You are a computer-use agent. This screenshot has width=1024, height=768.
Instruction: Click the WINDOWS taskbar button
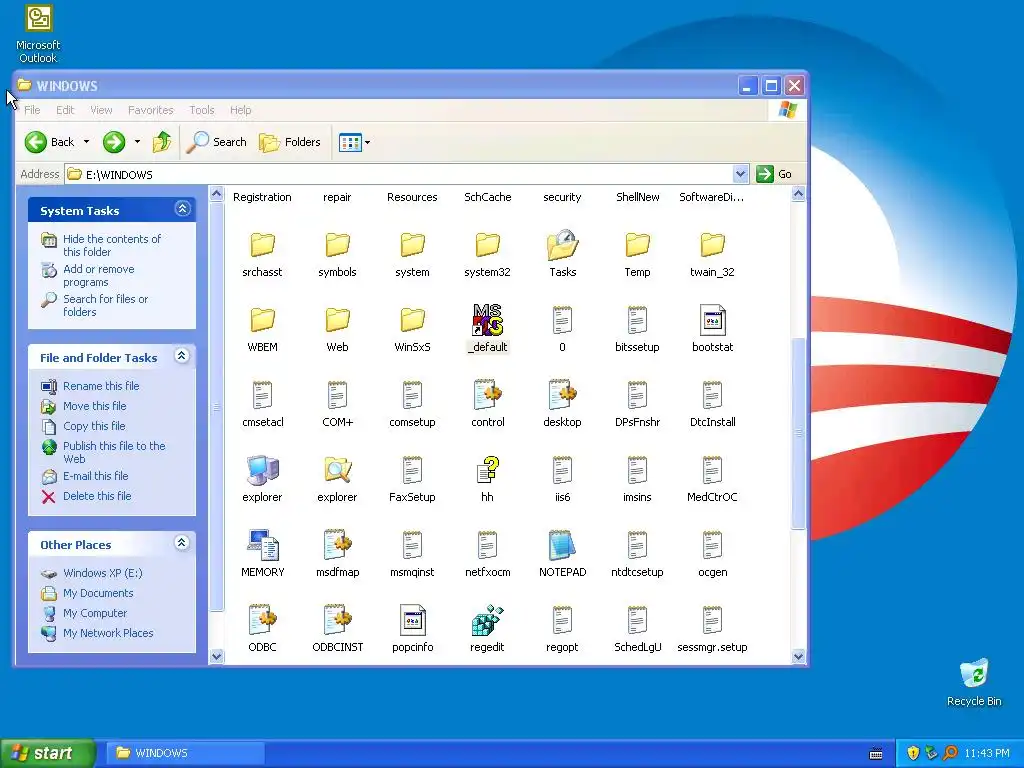pyautogui.click(x=185, y=753)
